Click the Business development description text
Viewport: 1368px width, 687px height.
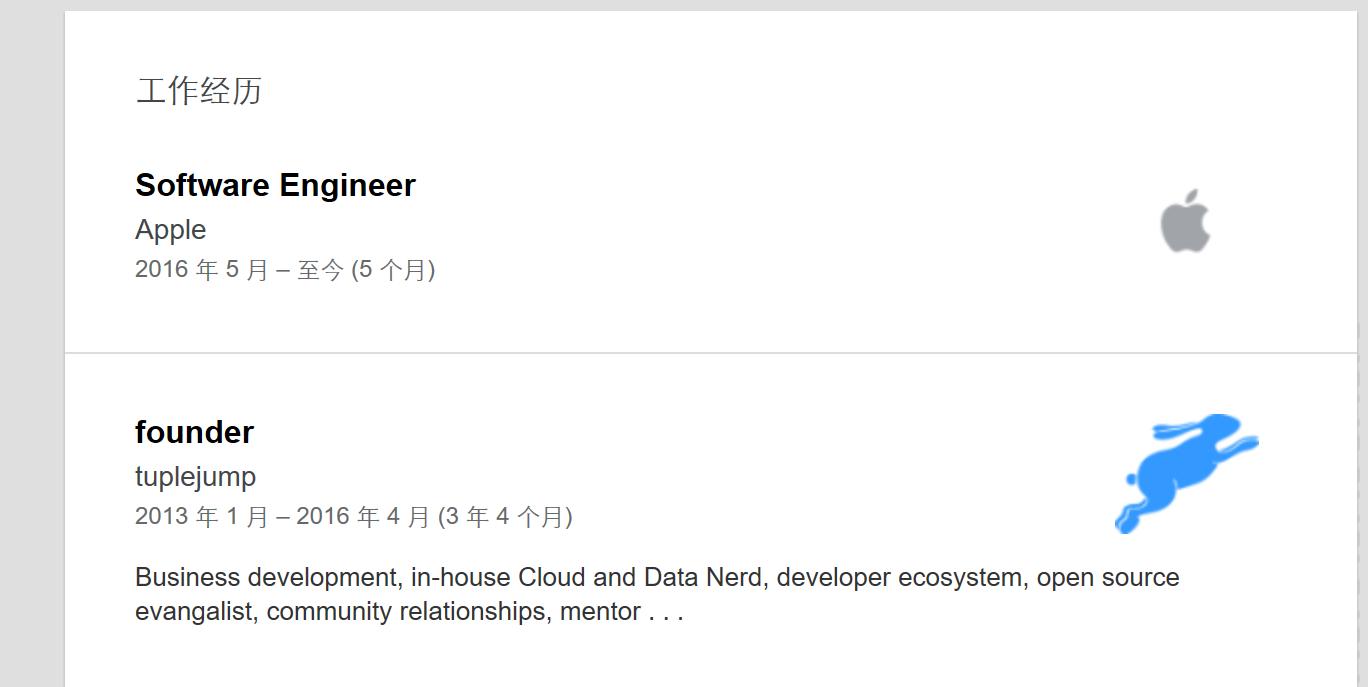[x=267, y=578]
